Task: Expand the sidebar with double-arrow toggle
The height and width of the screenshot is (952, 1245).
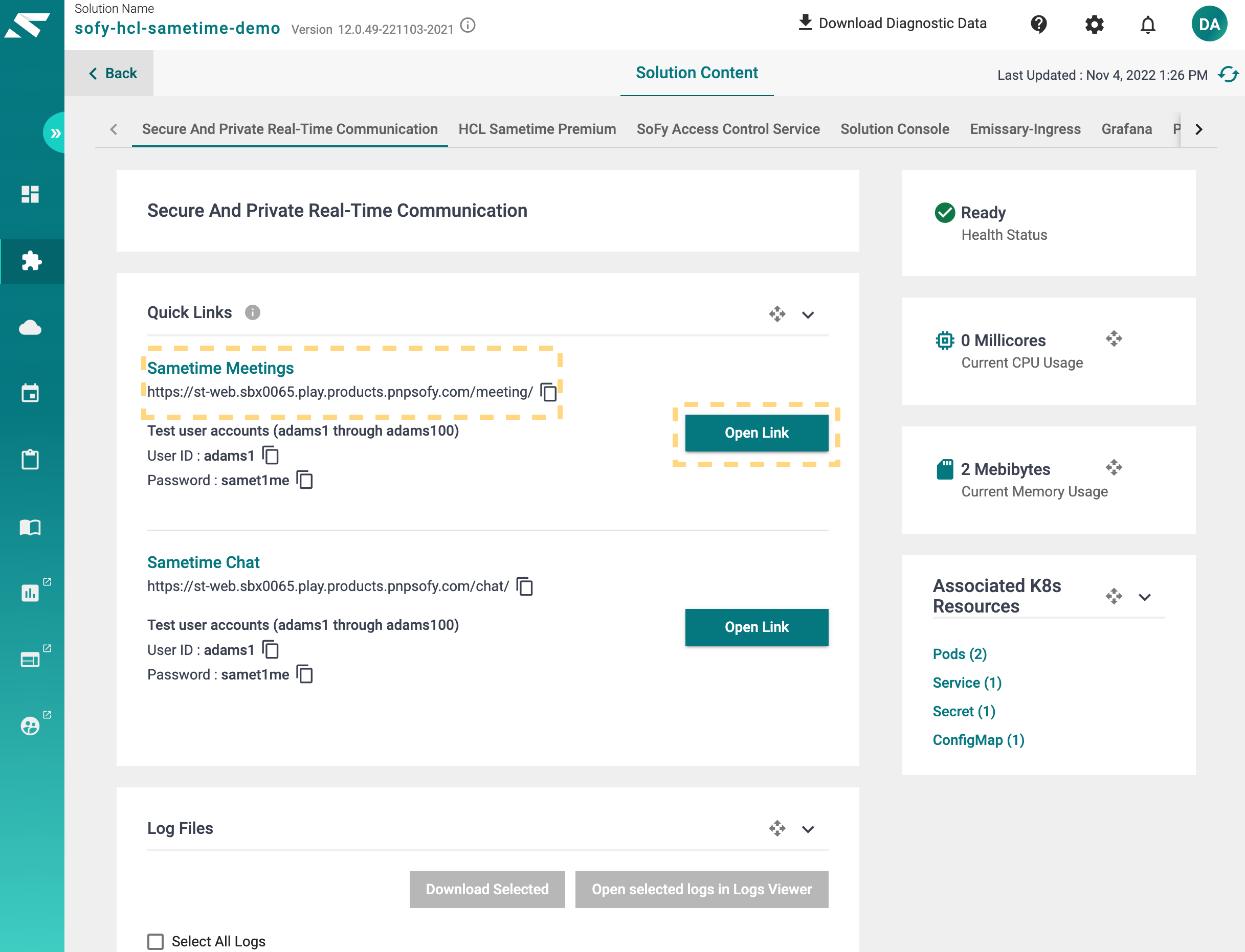Action: [x=55, y=132]
